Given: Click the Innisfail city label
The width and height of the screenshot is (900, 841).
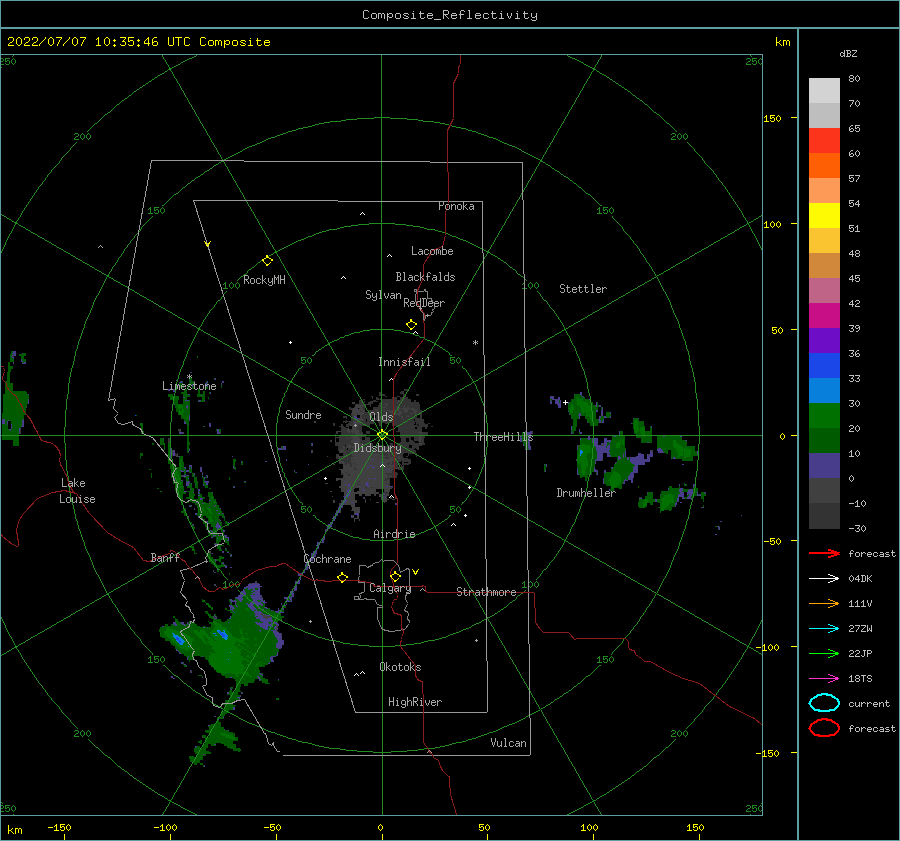Looking at the screenshot, I should point(404,362).
